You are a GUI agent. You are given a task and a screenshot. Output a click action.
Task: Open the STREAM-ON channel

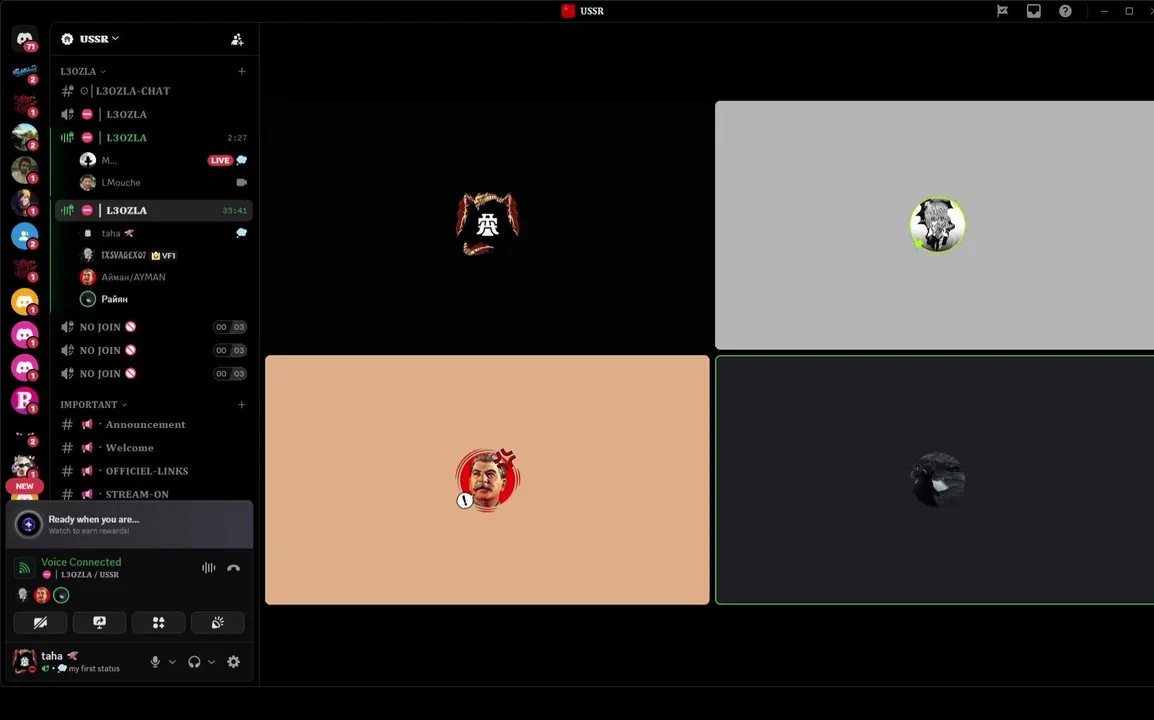click(x=154, y=494)
